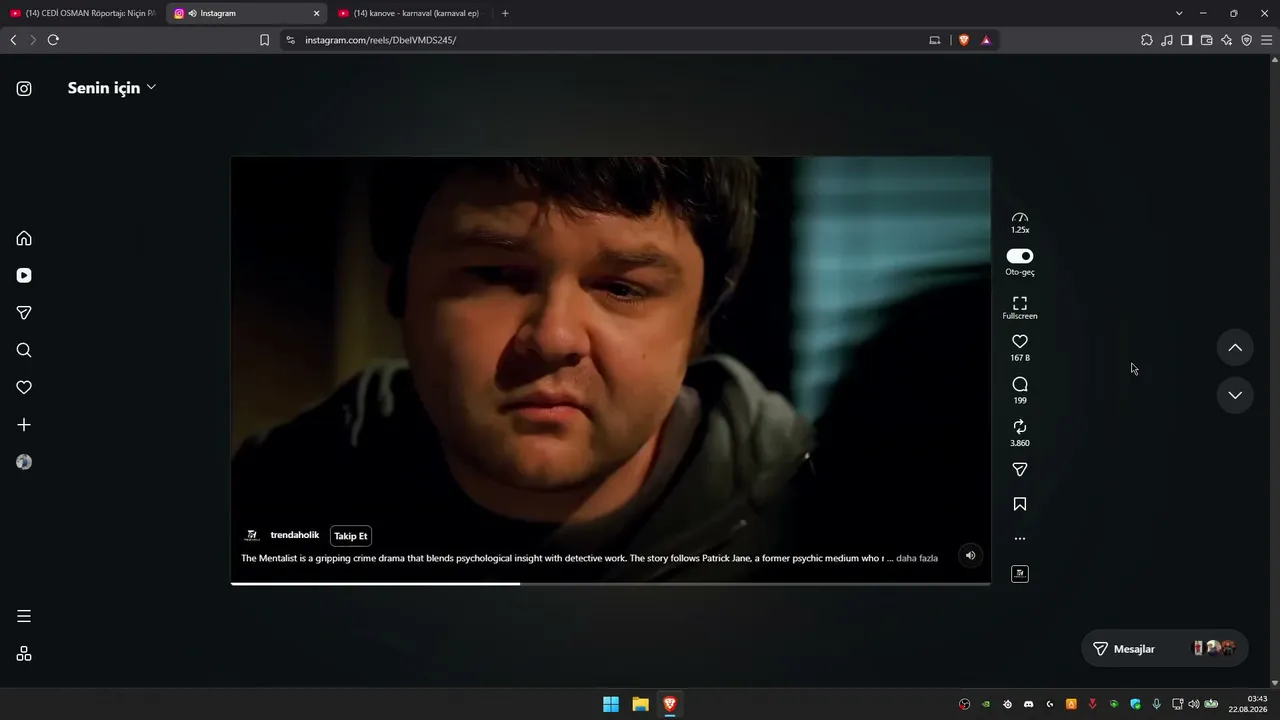View site information icon in address bar
The width and height of the screenshot is (1280, 720).
(290, 40)
